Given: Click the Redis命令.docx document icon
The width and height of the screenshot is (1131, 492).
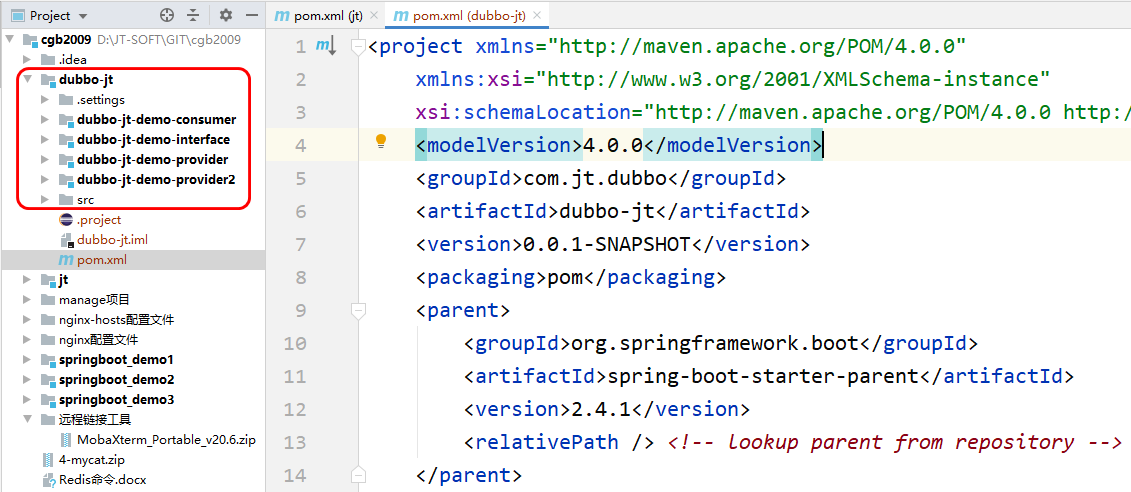Looking at the screenshot, I should [48, 479].
